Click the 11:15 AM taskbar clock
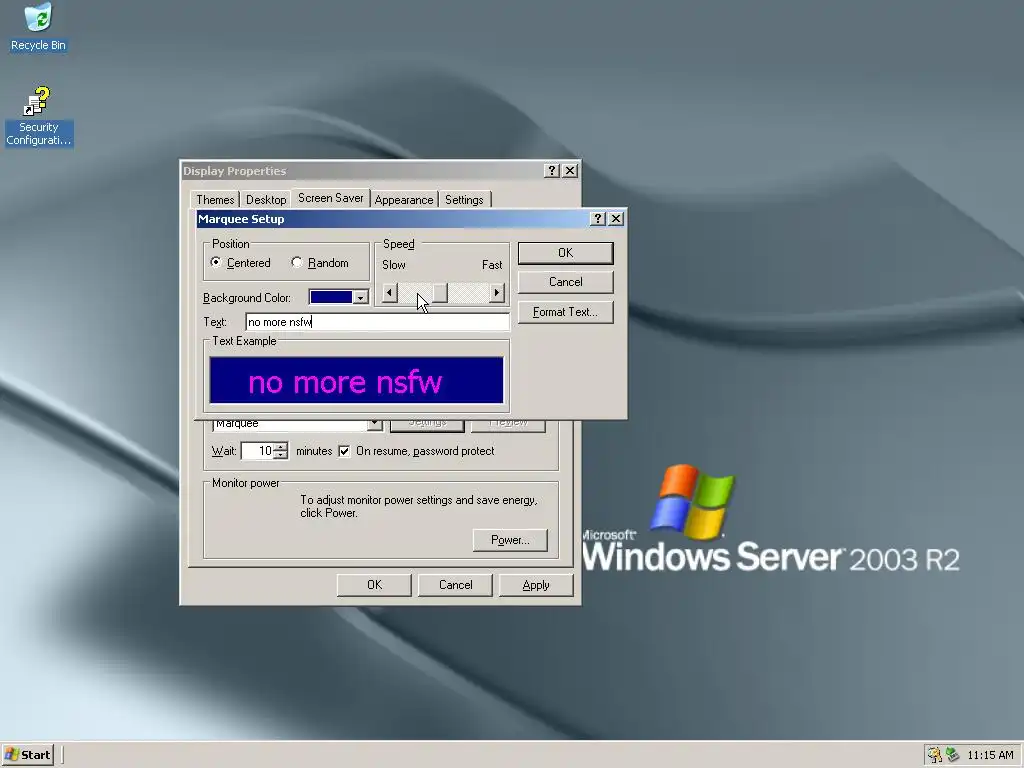This screenshot has width=1024, height=768. (990, 755)
